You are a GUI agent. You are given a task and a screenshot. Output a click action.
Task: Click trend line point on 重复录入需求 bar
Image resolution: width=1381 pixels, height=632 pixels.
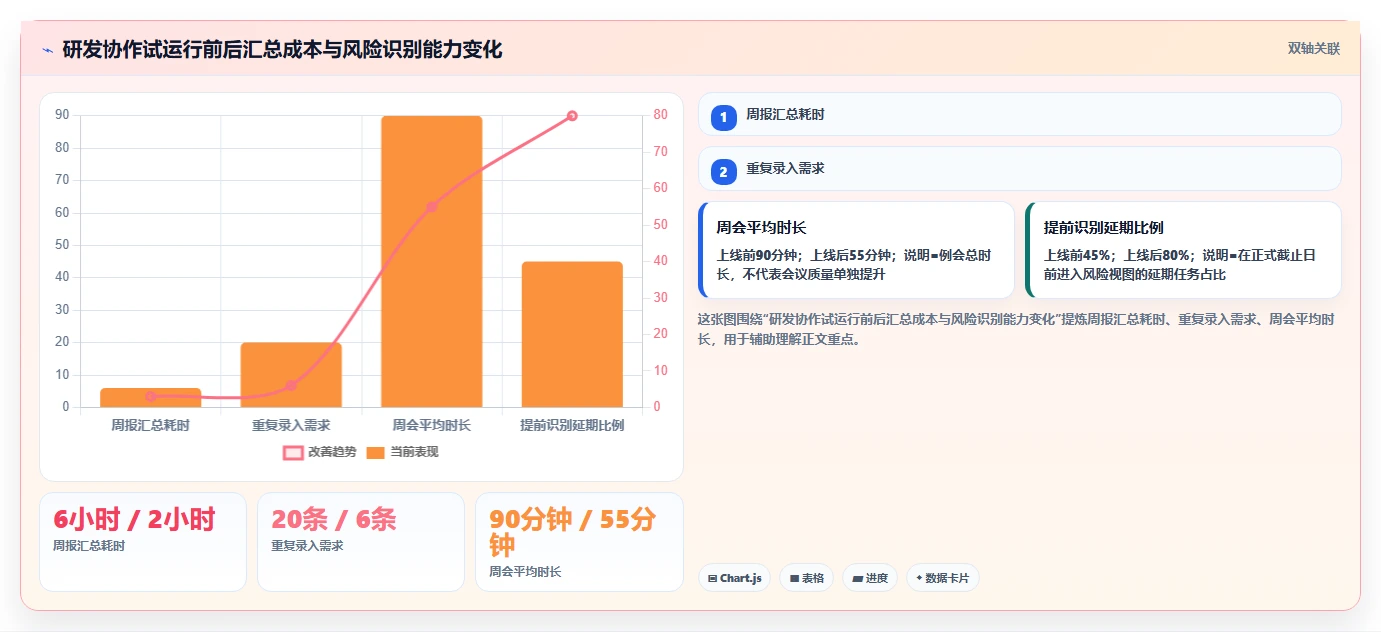tap(291, 385)
